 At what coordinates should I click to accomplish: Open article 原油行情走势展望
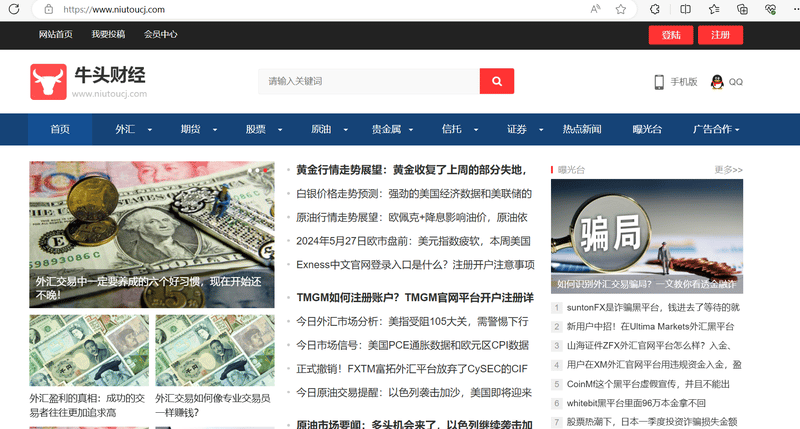[412, 217]
